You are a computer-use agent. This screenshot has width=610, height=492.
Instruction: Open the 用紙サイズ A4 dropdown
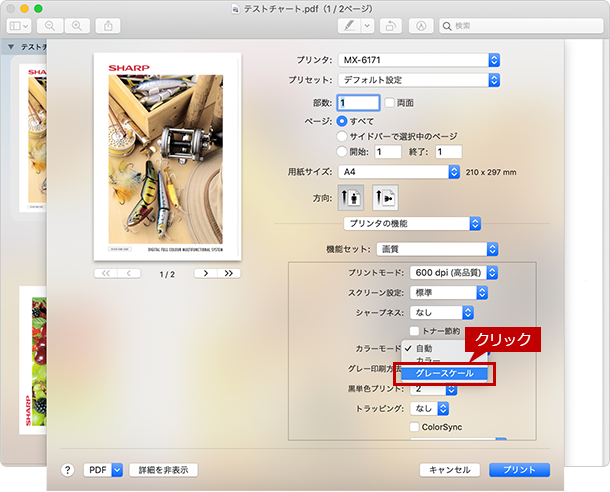(397, 171)
